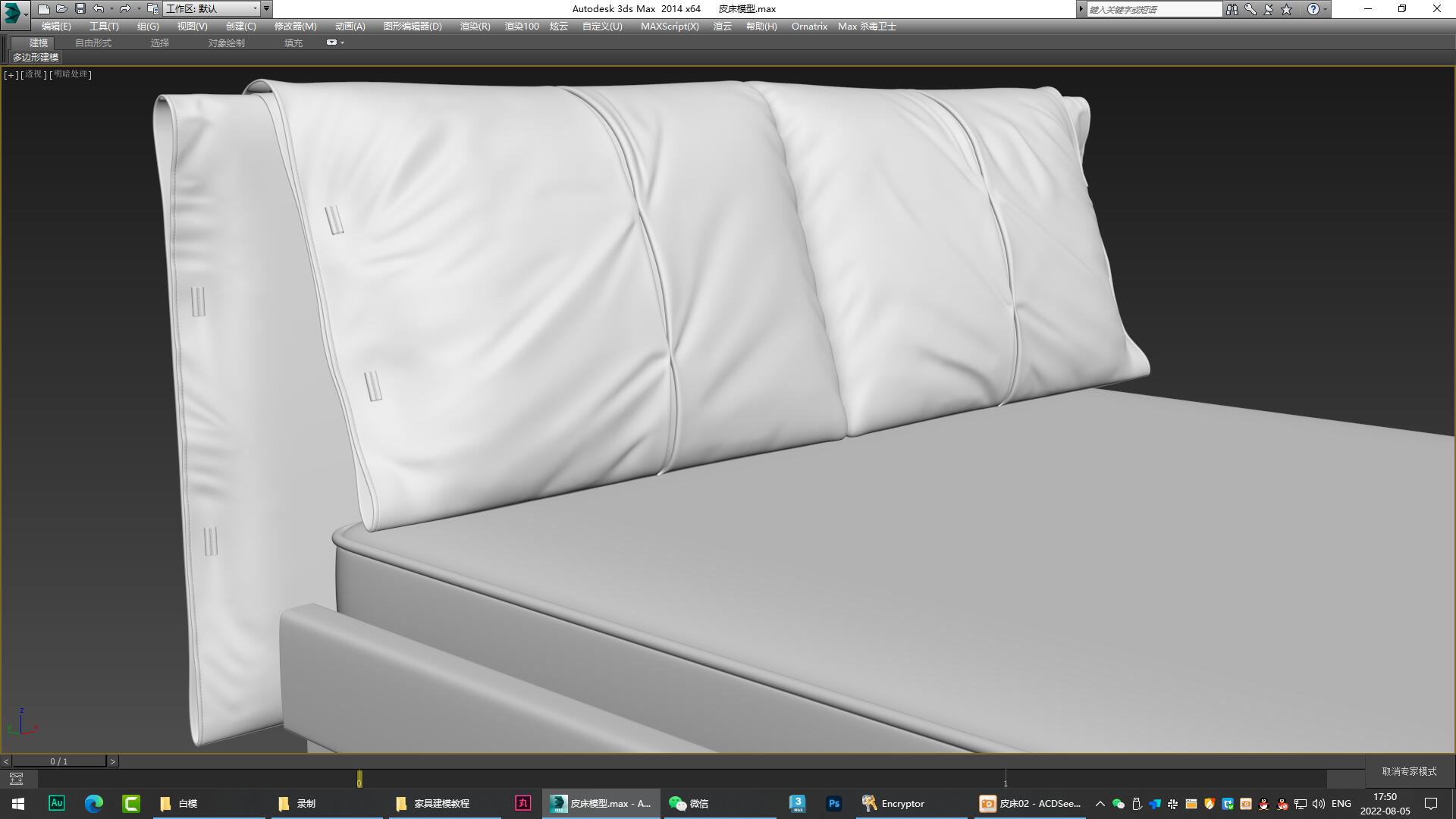
Task: Switch the viewport view via the 透视 label
Action: coord(33,74)
